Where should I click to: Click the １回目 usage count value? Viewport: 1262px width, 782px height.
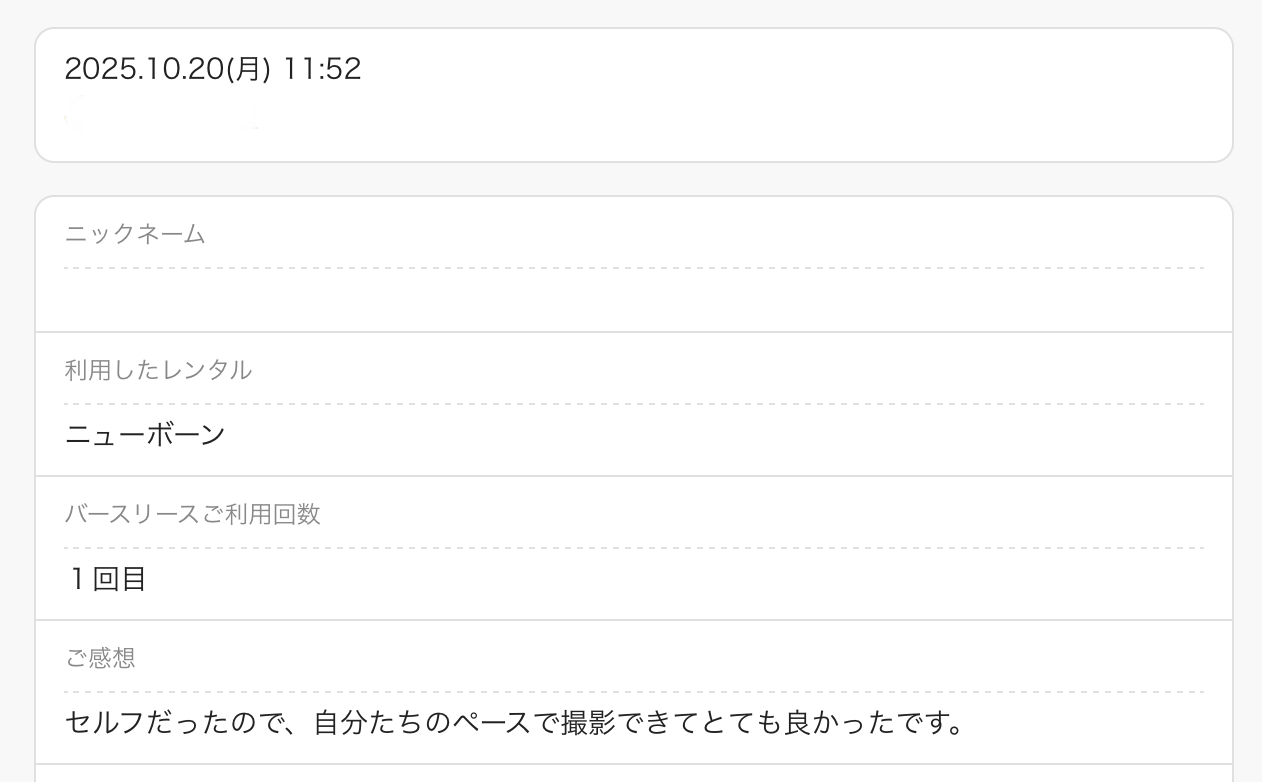(x=106, y=579)
